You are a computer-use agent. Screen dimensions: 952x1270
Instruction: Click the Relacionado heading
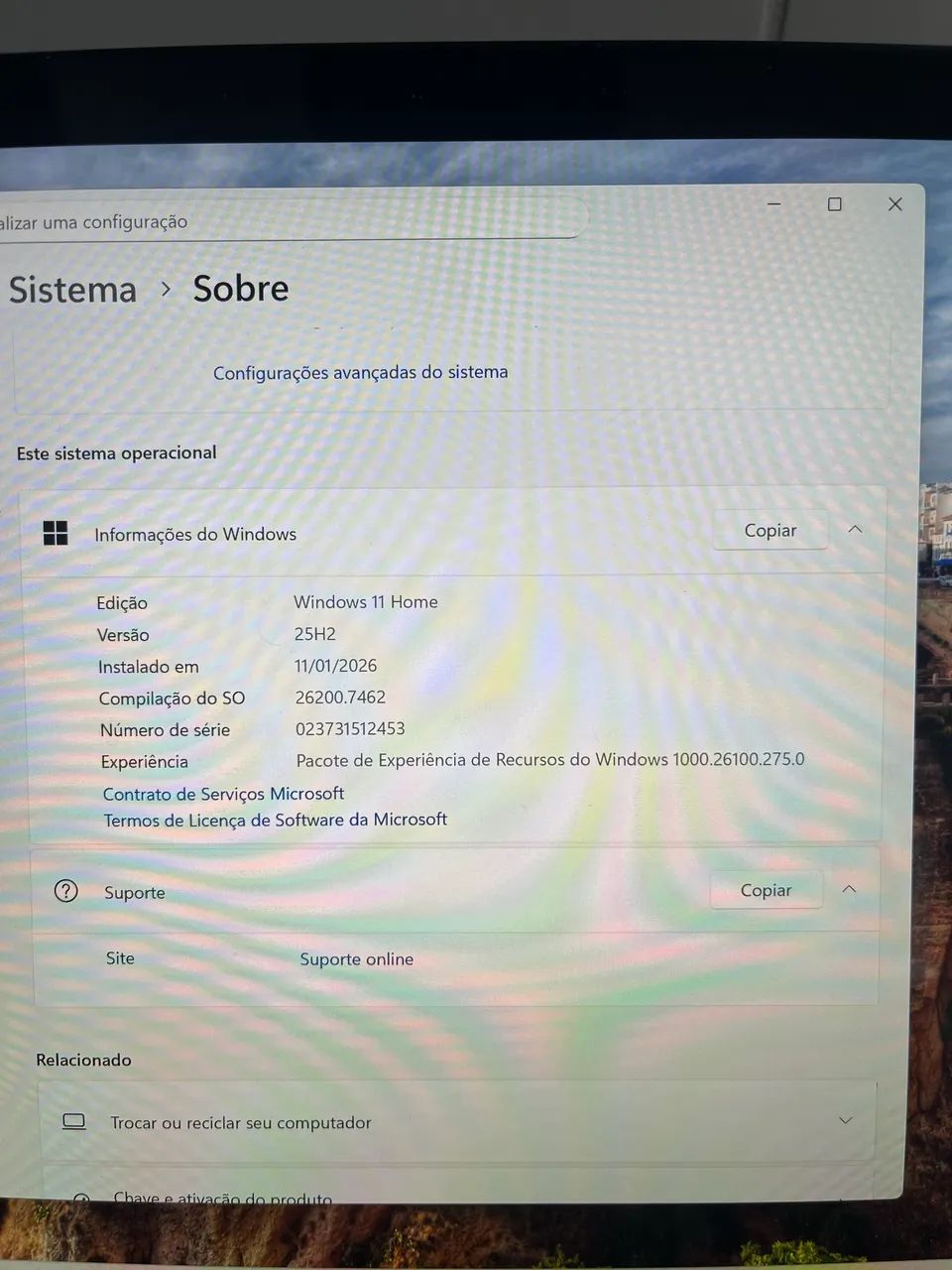click(x=83, y=1060)
